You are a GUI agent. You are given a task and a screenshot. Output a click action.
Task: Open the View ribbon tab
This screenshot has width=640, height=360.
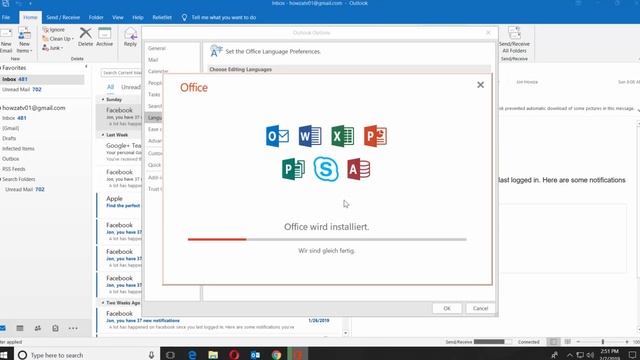pyautogui.click(x=118, y=18)
